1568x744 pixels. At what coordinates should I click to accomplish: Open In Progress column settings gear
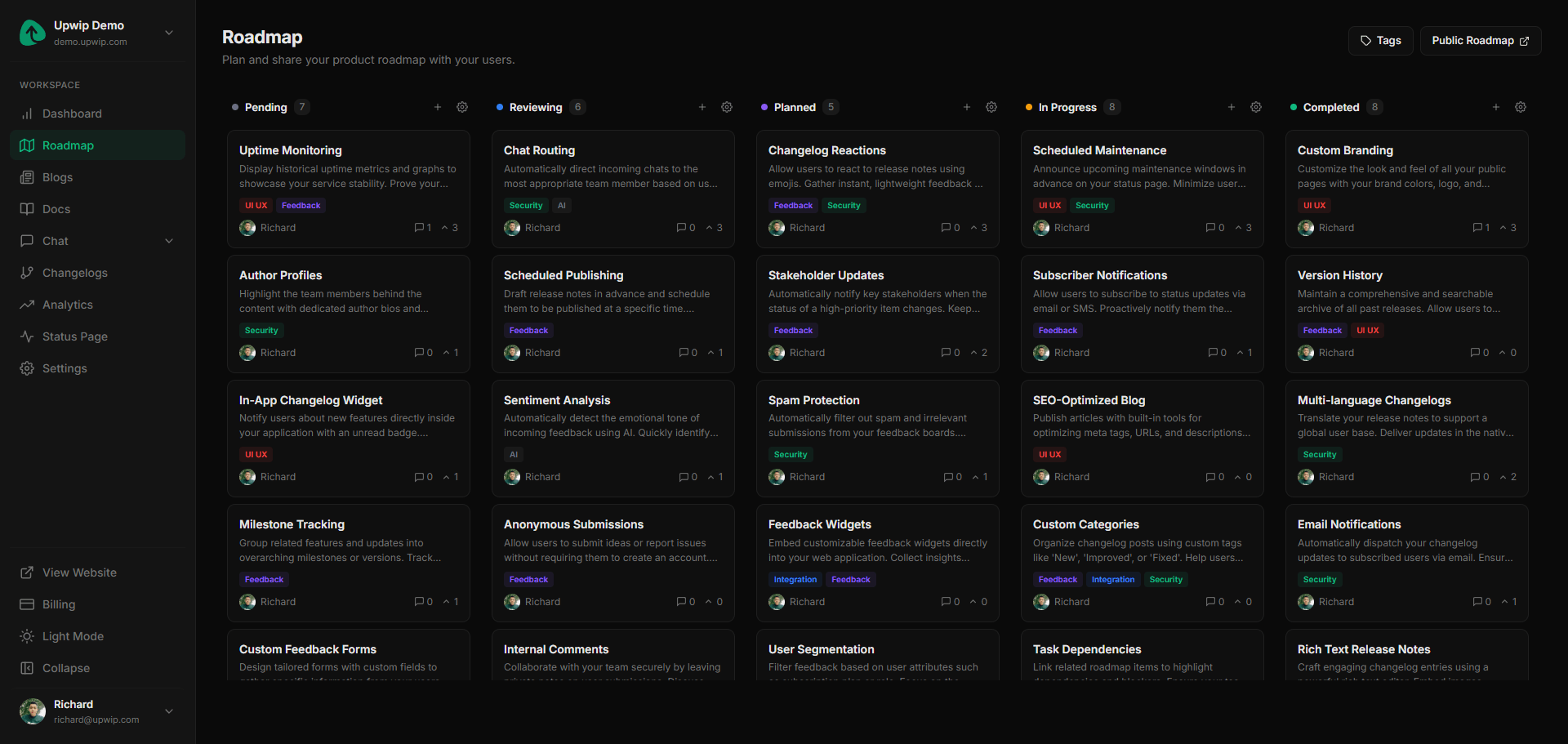[x=1256, y=107]
